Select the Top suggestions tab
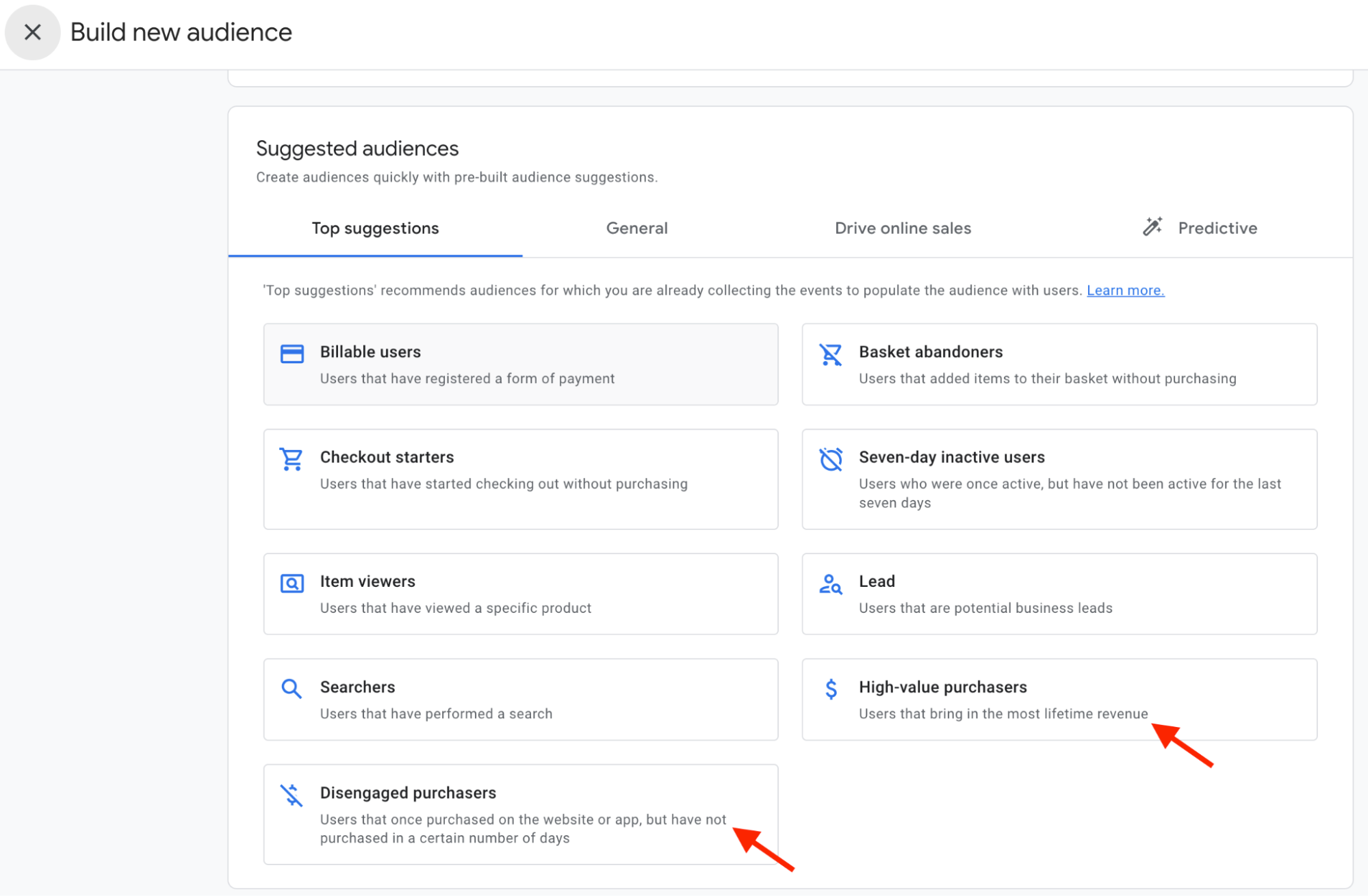Image resolution: width=1368 pixels, height=896 pixels. point(375,228)
